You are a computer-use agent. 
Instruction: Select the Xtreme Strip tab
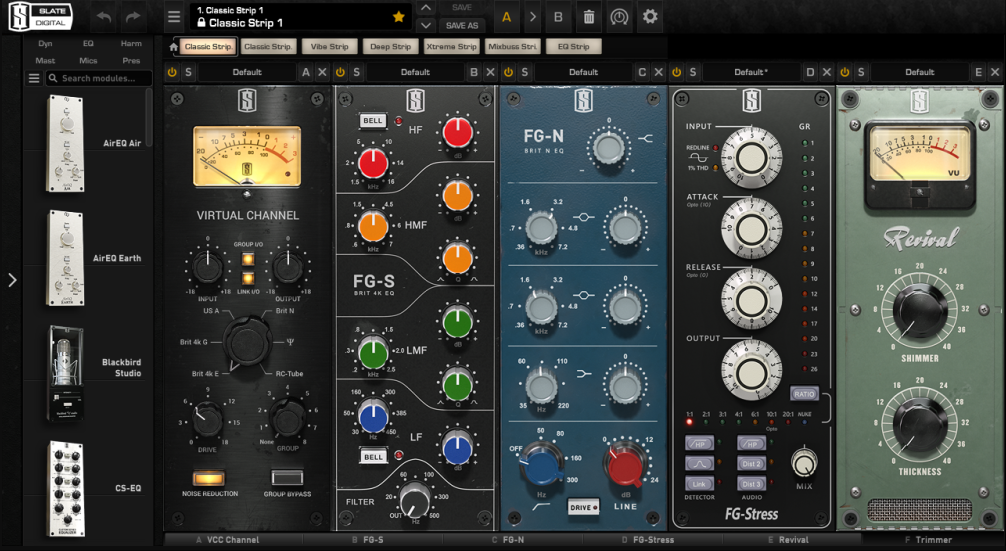(x=451, y=47)
